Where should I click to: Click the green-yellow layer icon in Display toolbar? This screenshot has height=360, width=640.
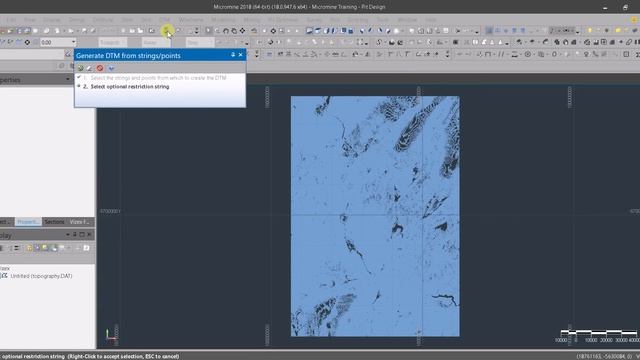[45, 248]
